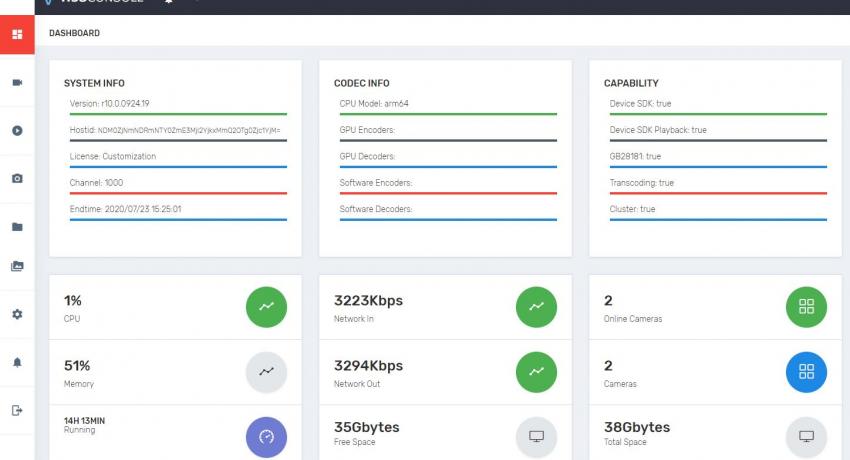Click the DASHBOARD page heading
Screen dimensions: 850x460
(74, 33)
